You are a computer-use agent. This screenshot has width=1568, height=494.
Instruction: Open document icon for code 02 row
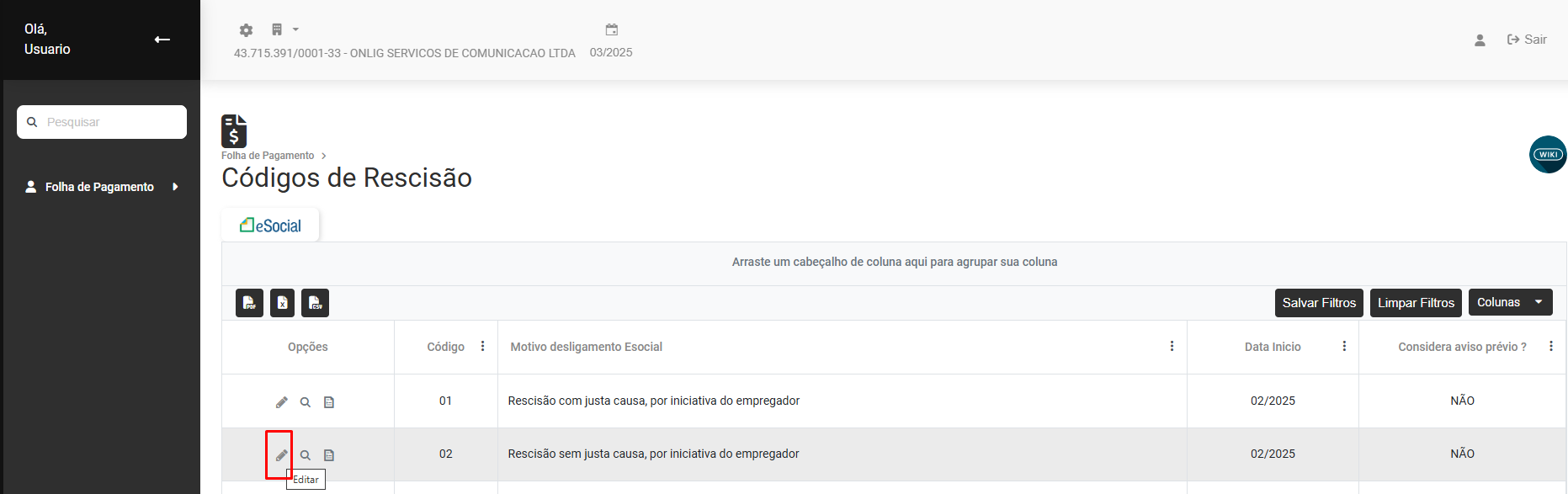(329, 455)
